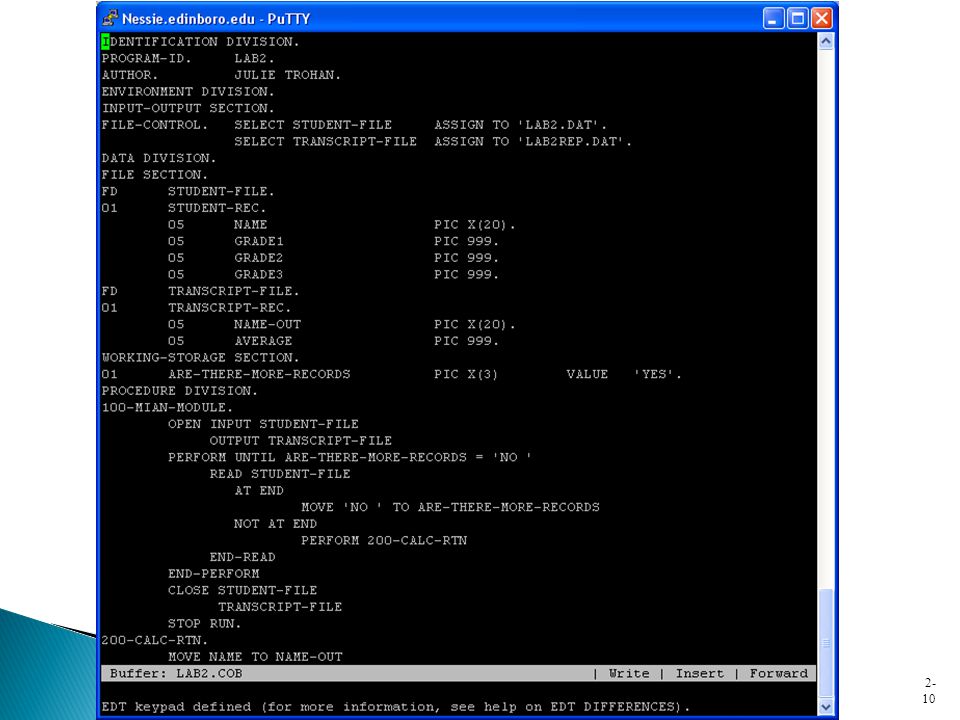This screenshot has width=960, height=720.
Task: Minimize the PuTTY window
Action: (x=773, y=18)
